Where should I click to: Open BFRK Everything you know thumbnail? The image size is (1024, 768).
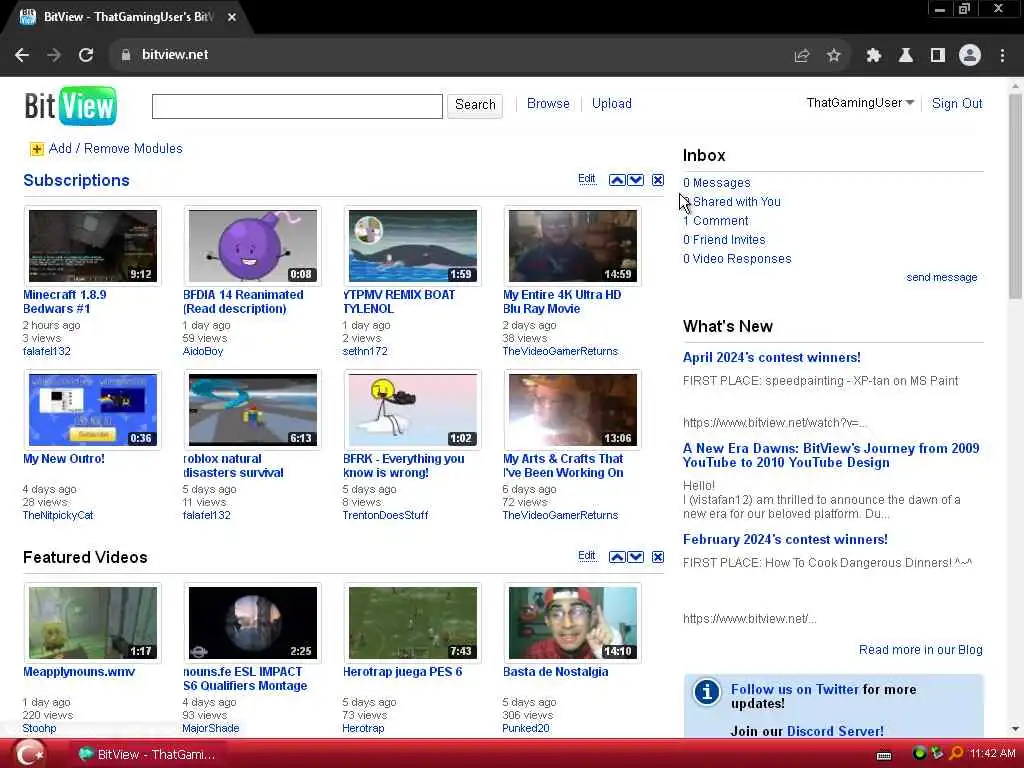[x=413, y=410]
